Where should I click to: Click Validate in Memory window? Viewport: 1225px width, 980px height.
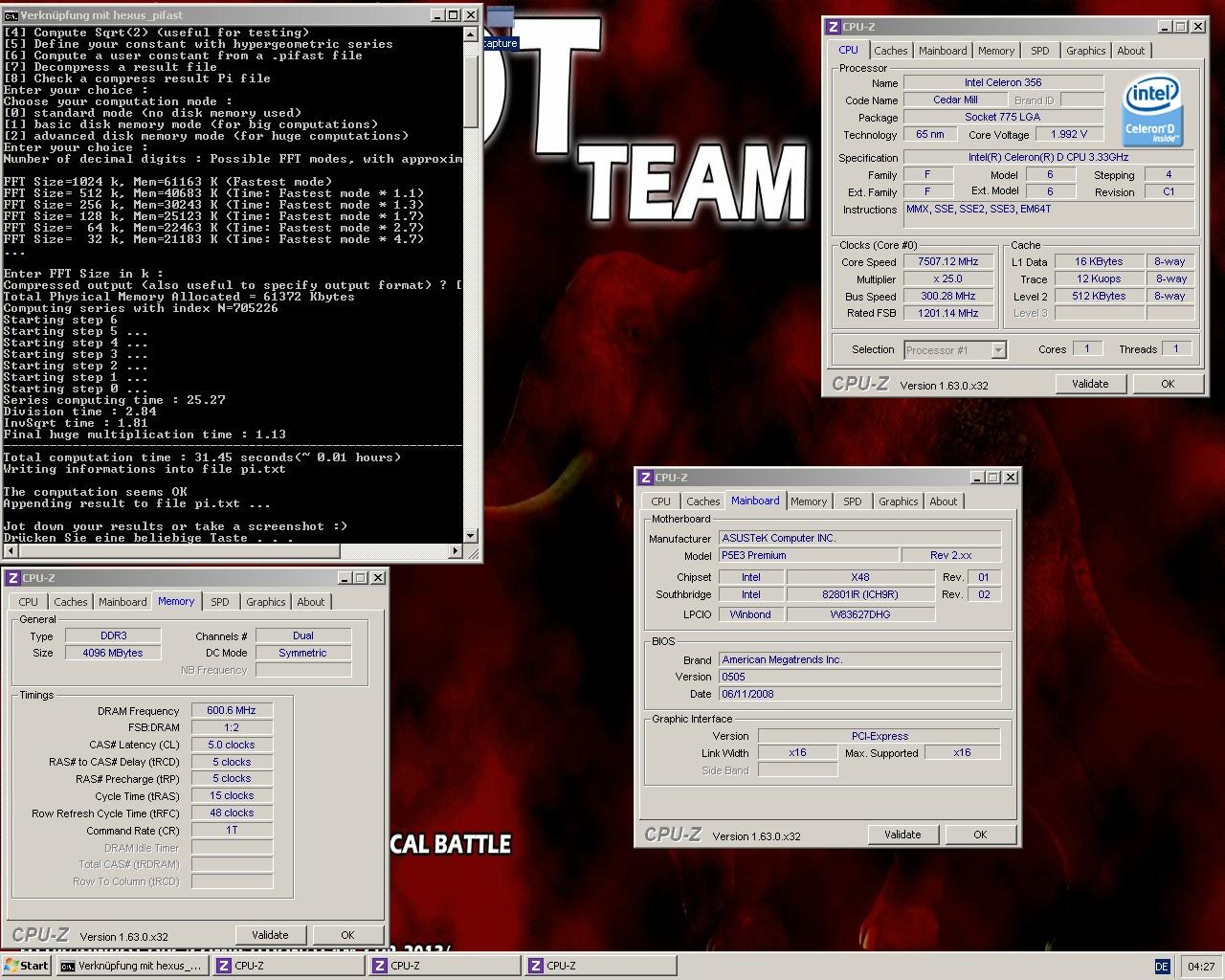[270, 935]
